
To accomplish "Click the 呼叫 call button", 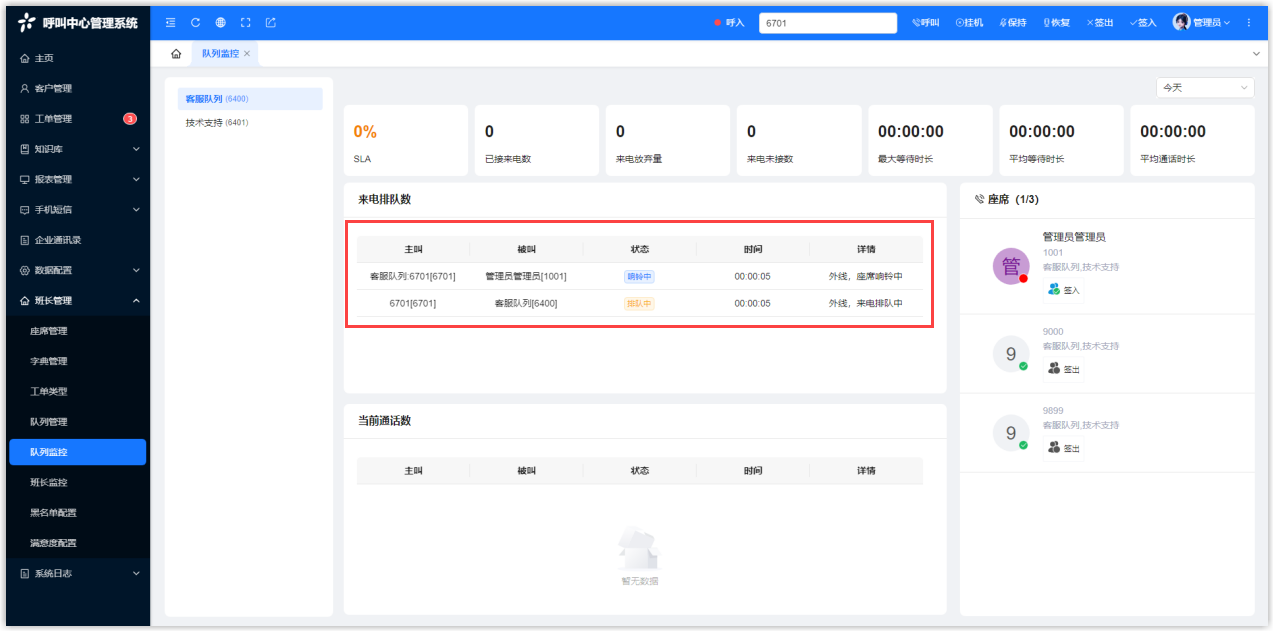I will [x=926, y=22].
